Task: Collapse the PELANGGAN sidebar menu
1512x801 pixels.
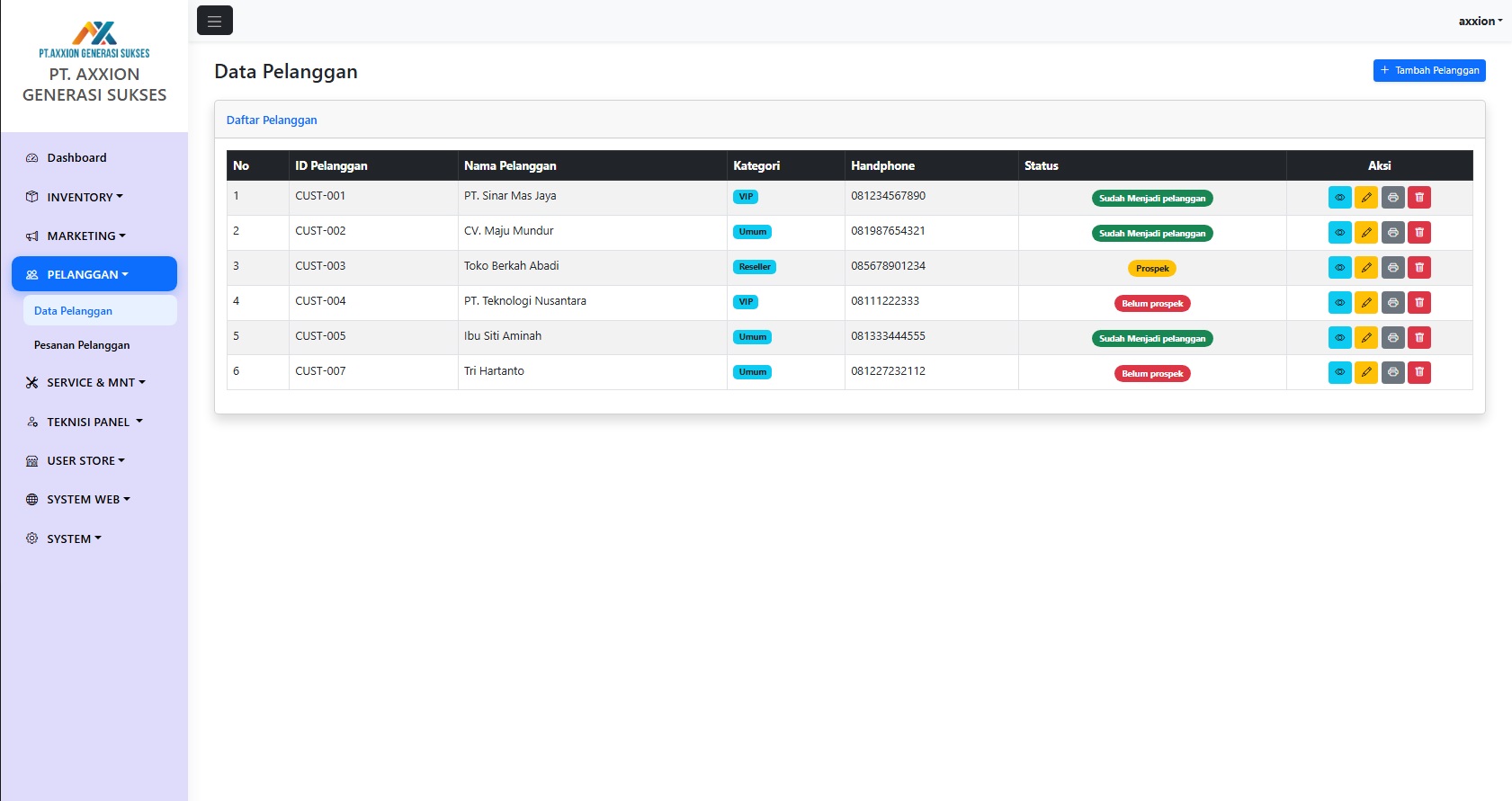Action: point(94,274)
